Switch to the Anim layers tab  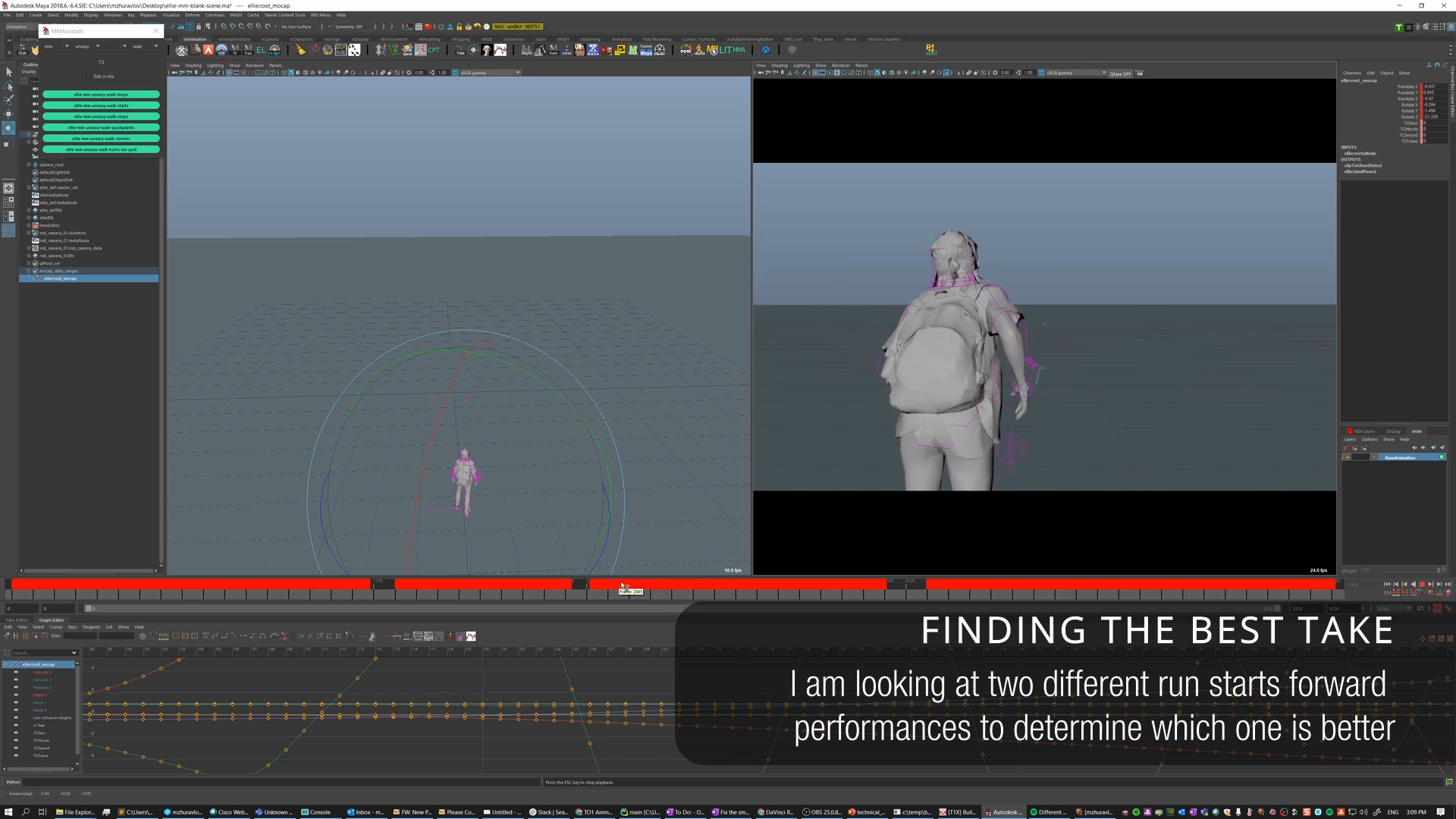click(1417, 431)
